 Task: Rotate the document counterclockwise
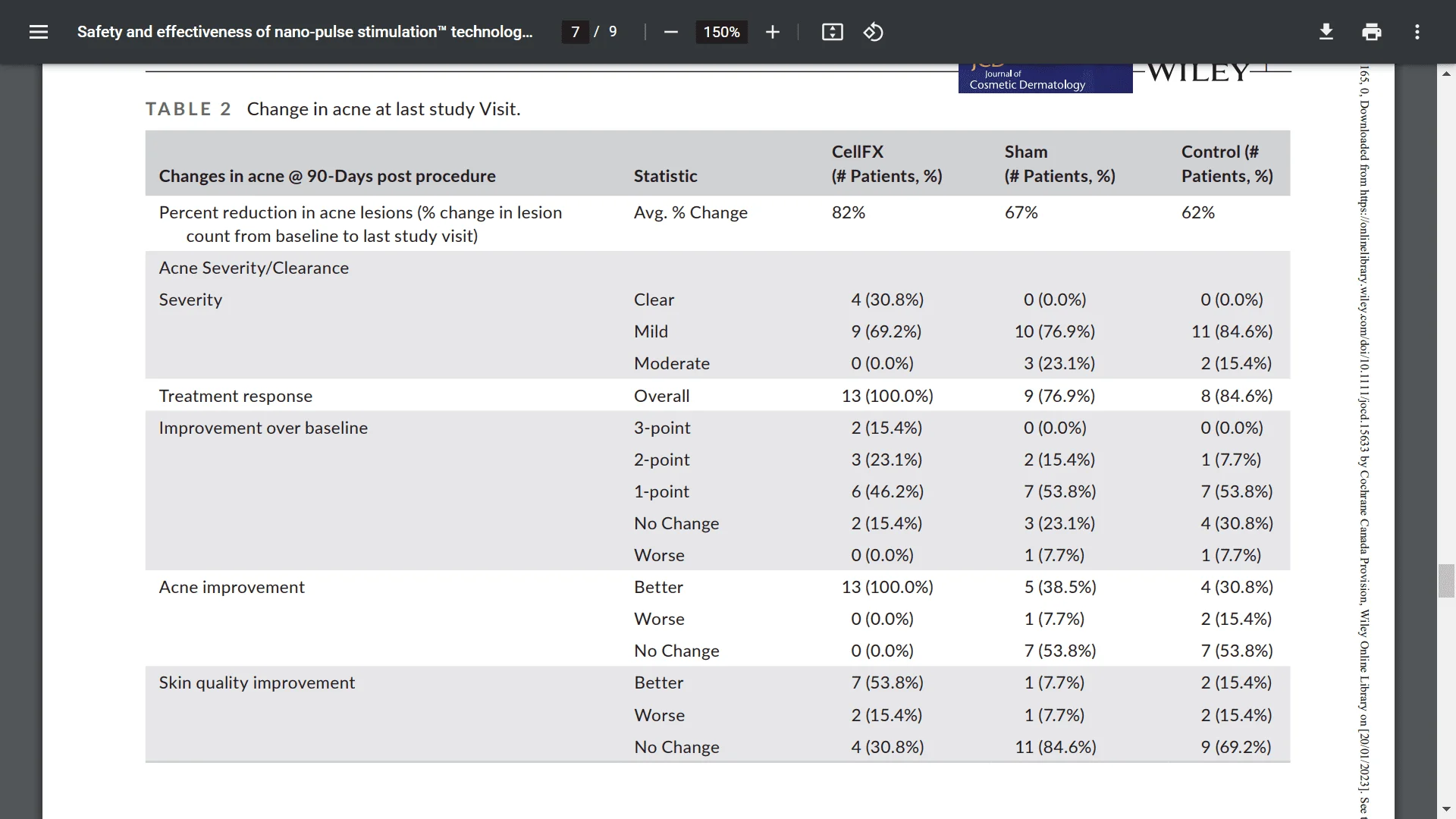[x=873, y=32]
